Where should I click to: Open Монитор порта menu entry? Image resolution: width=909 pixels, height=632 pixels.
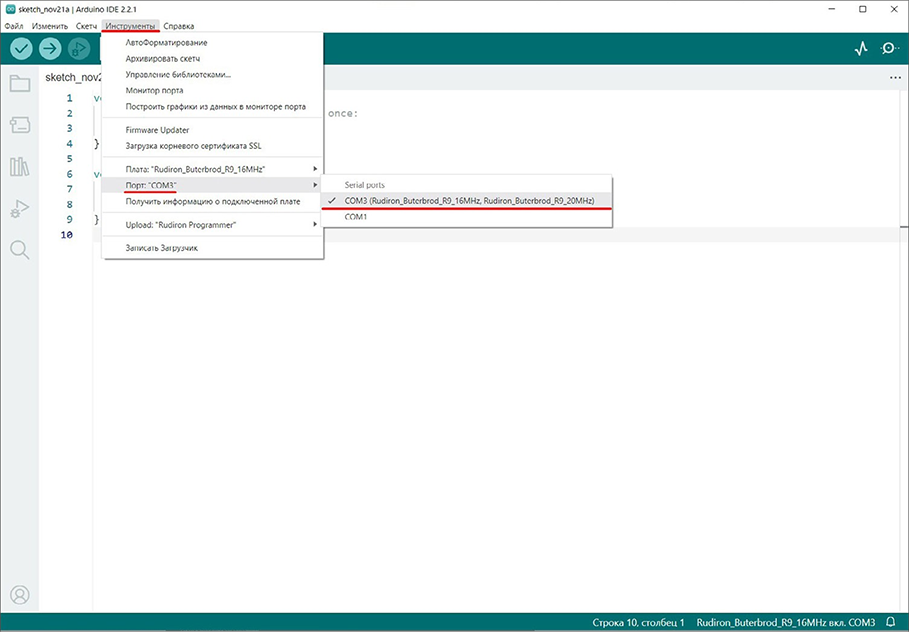pos(212,90)
